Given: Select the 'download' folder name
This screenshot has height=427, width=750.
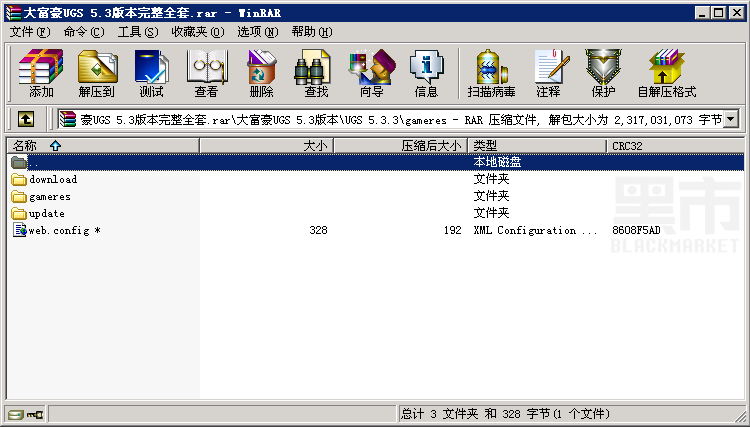Looking at the screenshot, I should point(53,180).
